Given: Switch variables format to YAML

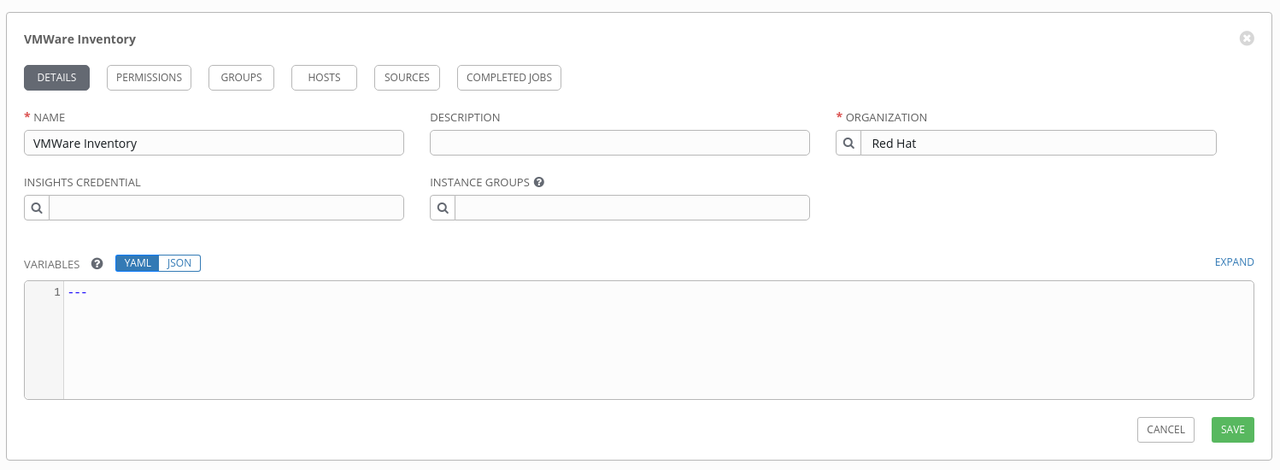Looking at the screenshot, I should tap(137, 263).
